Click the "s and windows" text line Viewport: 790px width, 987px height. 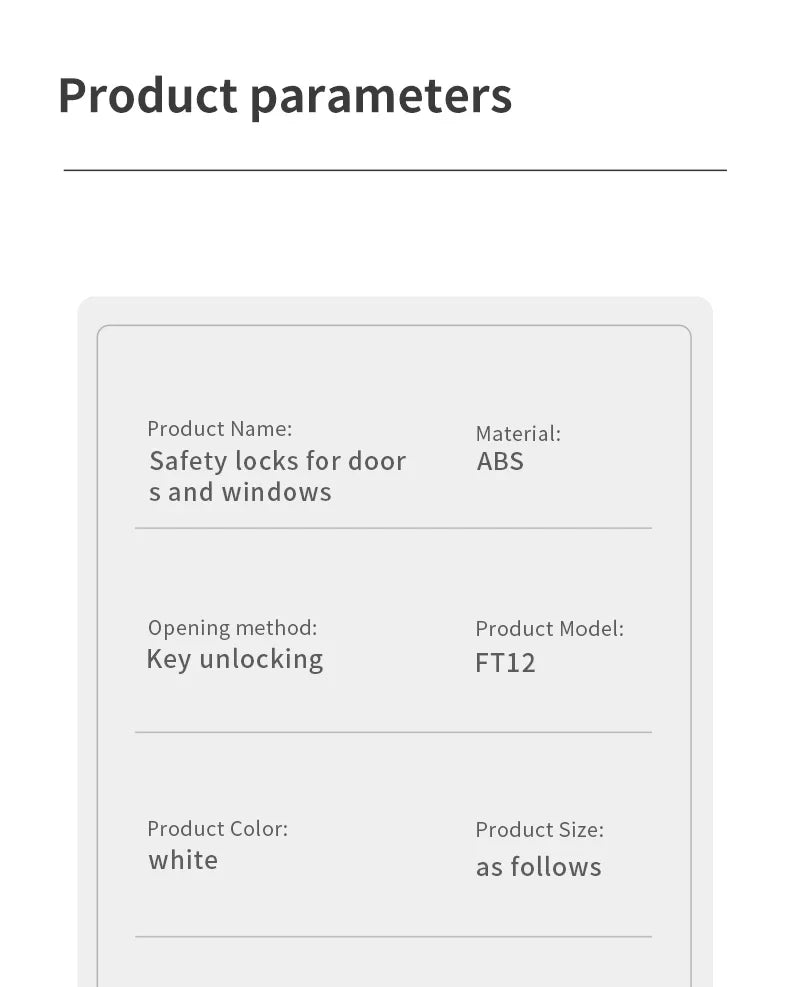point(240,492)
